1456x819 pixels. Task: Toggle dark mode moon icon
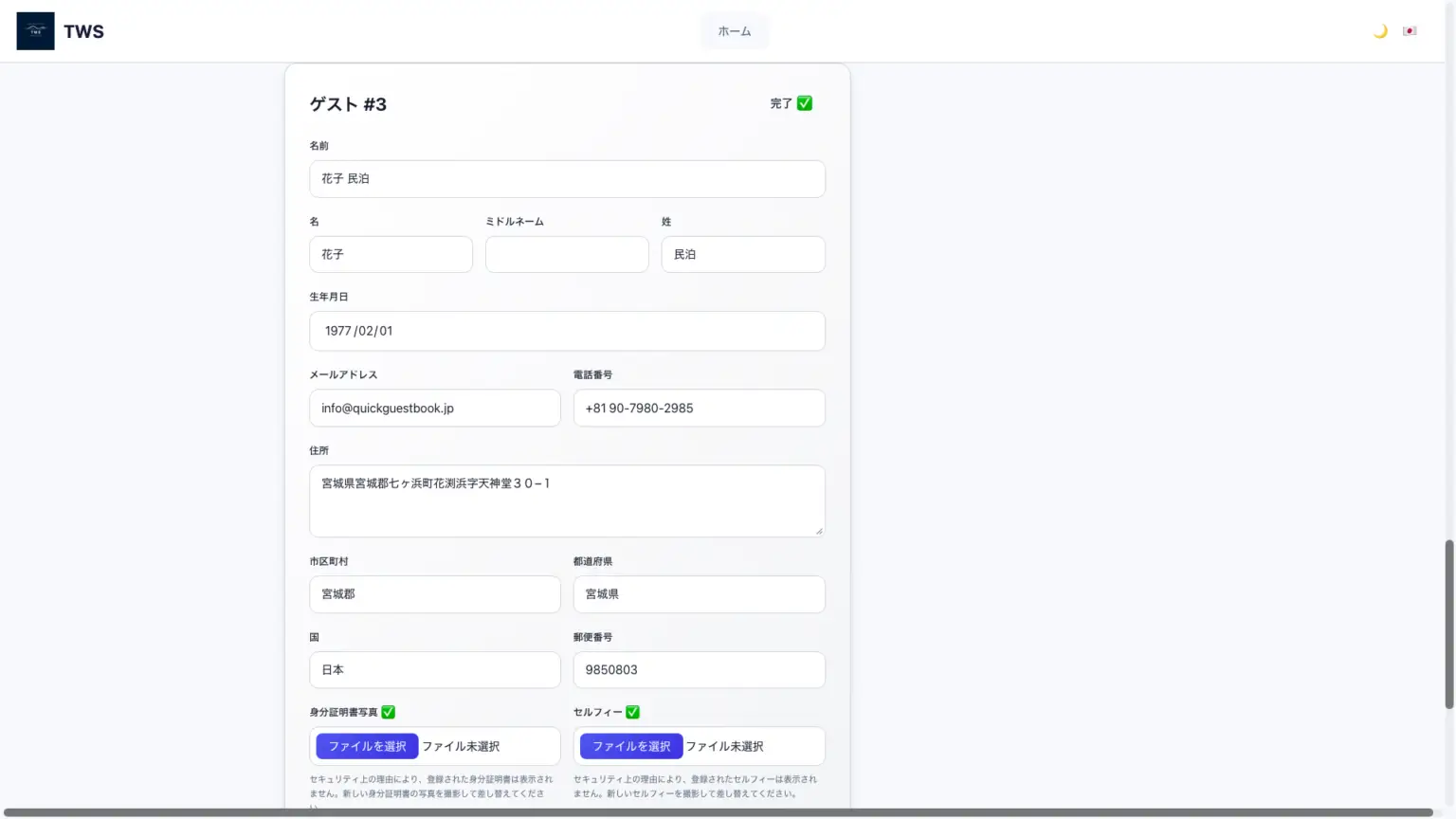click(x=1380, y=31)
